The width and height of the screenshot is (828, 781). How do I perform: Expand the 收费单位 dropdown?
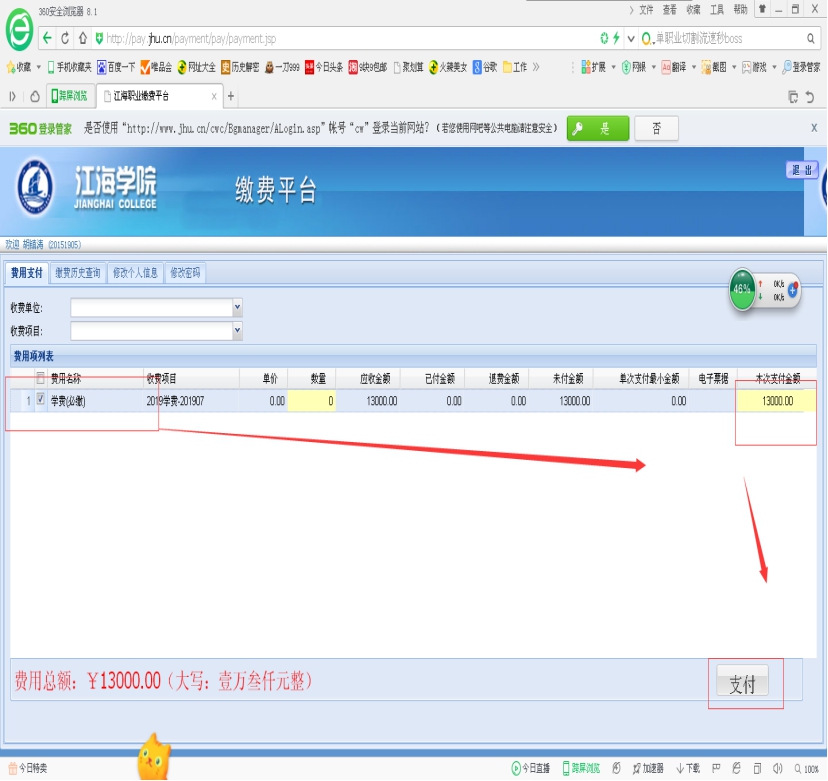point(237,307)
